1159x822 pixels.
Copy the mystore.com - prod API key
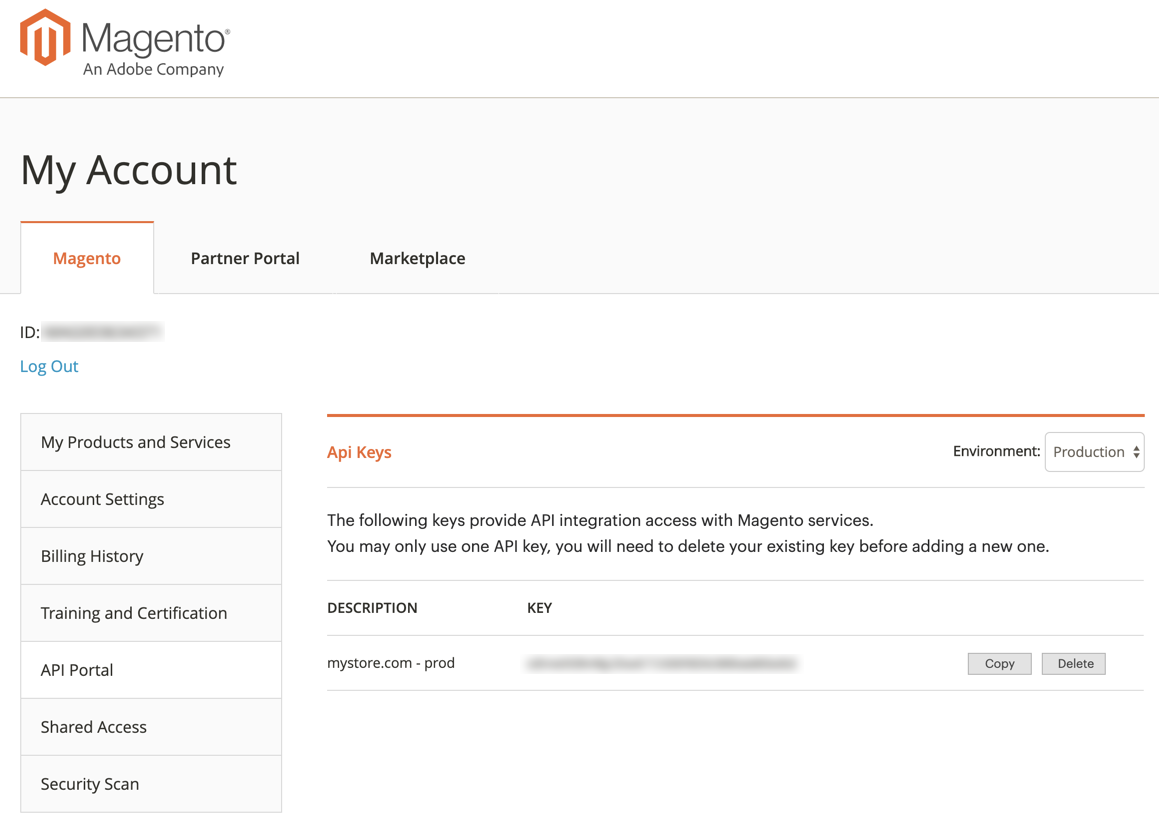999,664
